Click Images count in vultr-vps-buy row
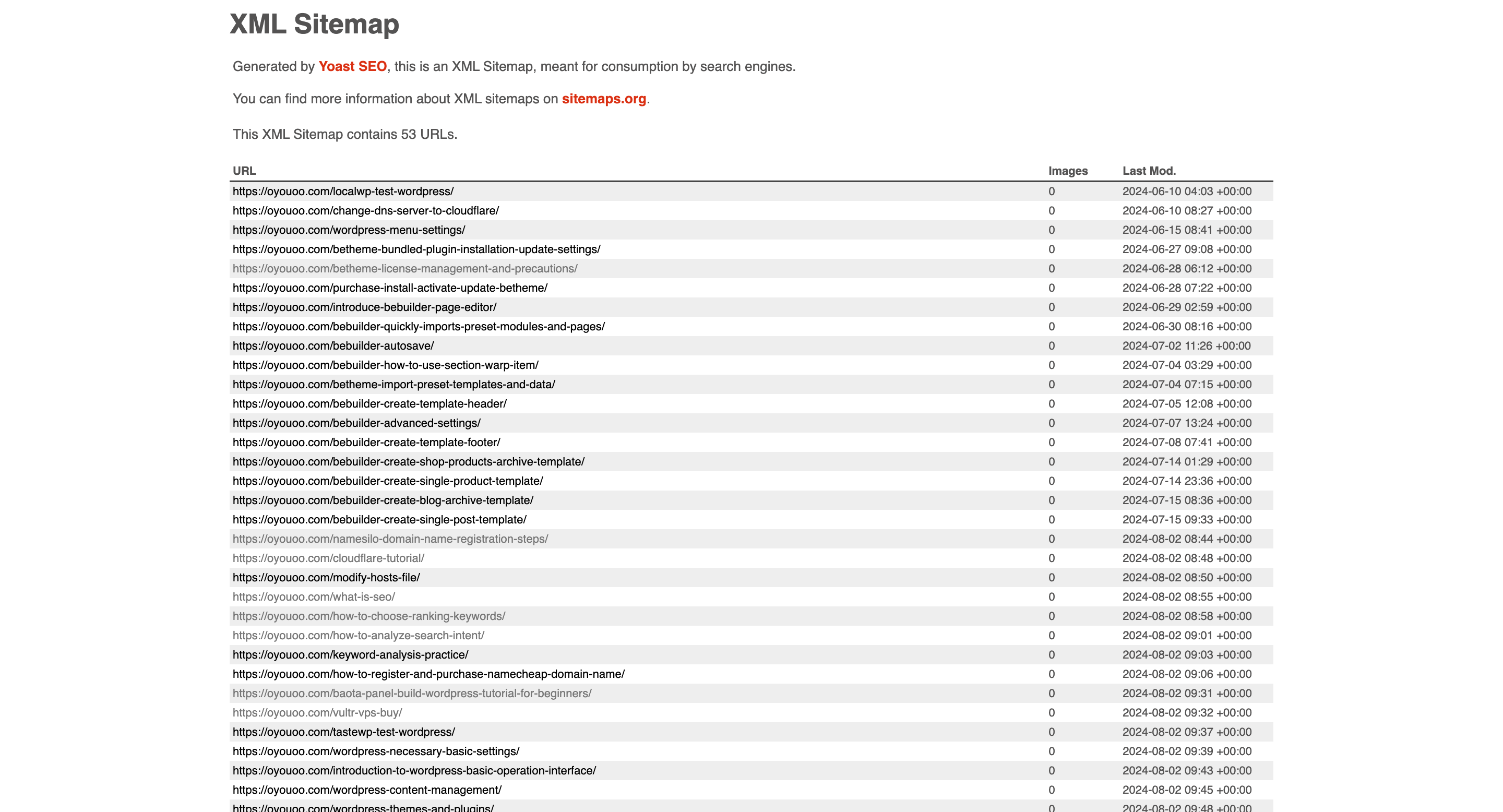 pyautogui.click(x=1052, y=712)
